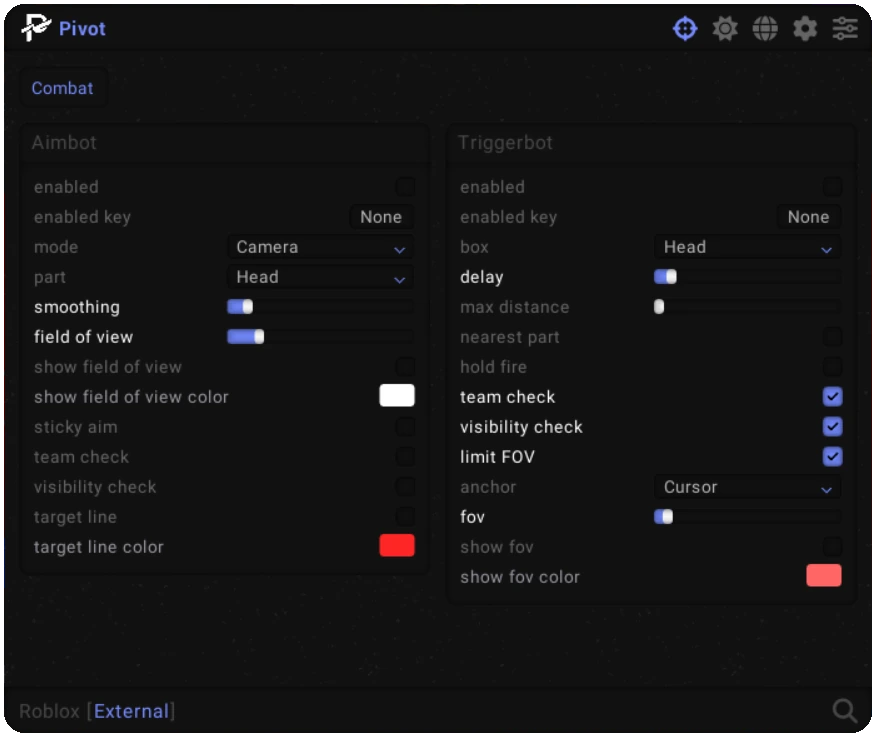Toggle the show fov checkbox
The height and width of the screenshot is (737, 876).
(832, 546)
